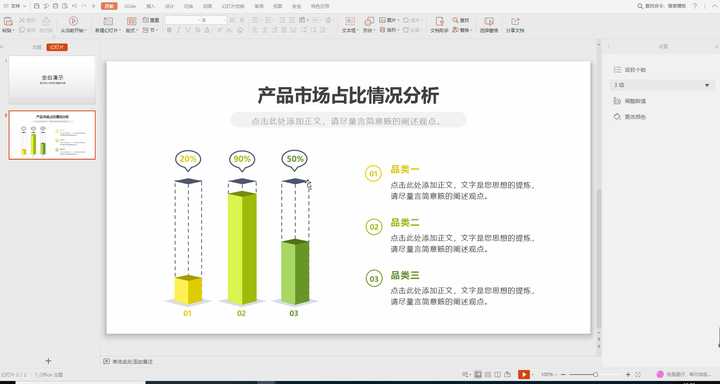Open the Insert ribbon tab

[150, 6]
